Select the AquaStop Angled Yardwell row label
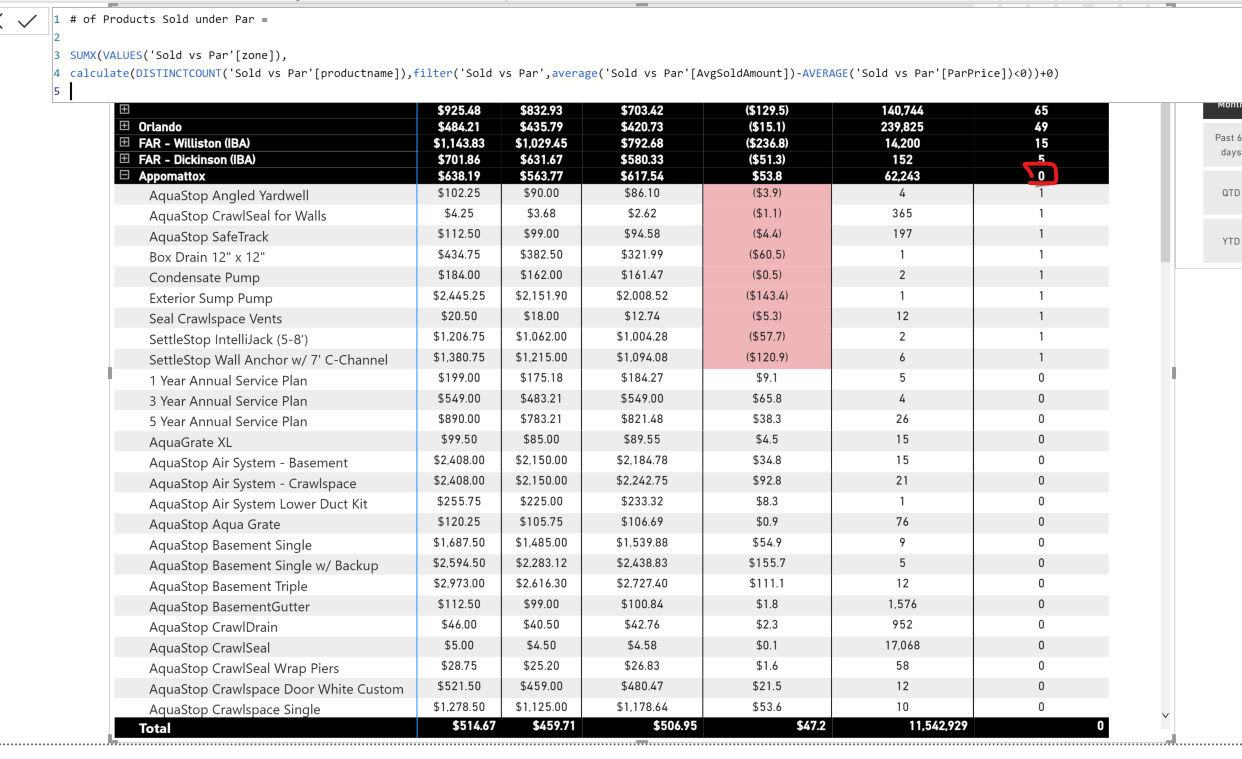The image size is (1242, 759). pos(229,195)
